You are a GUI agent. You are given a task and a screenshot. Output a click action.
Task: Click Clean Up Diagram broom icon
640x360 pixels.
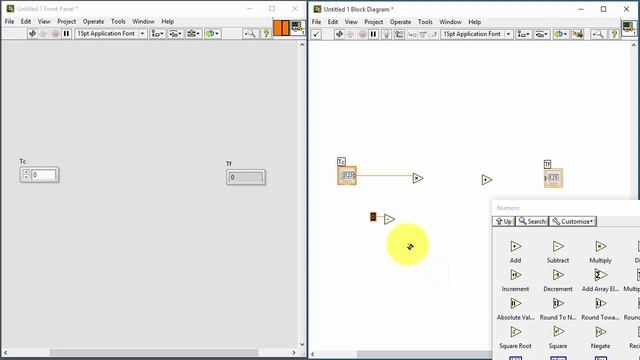pos(578,34)
